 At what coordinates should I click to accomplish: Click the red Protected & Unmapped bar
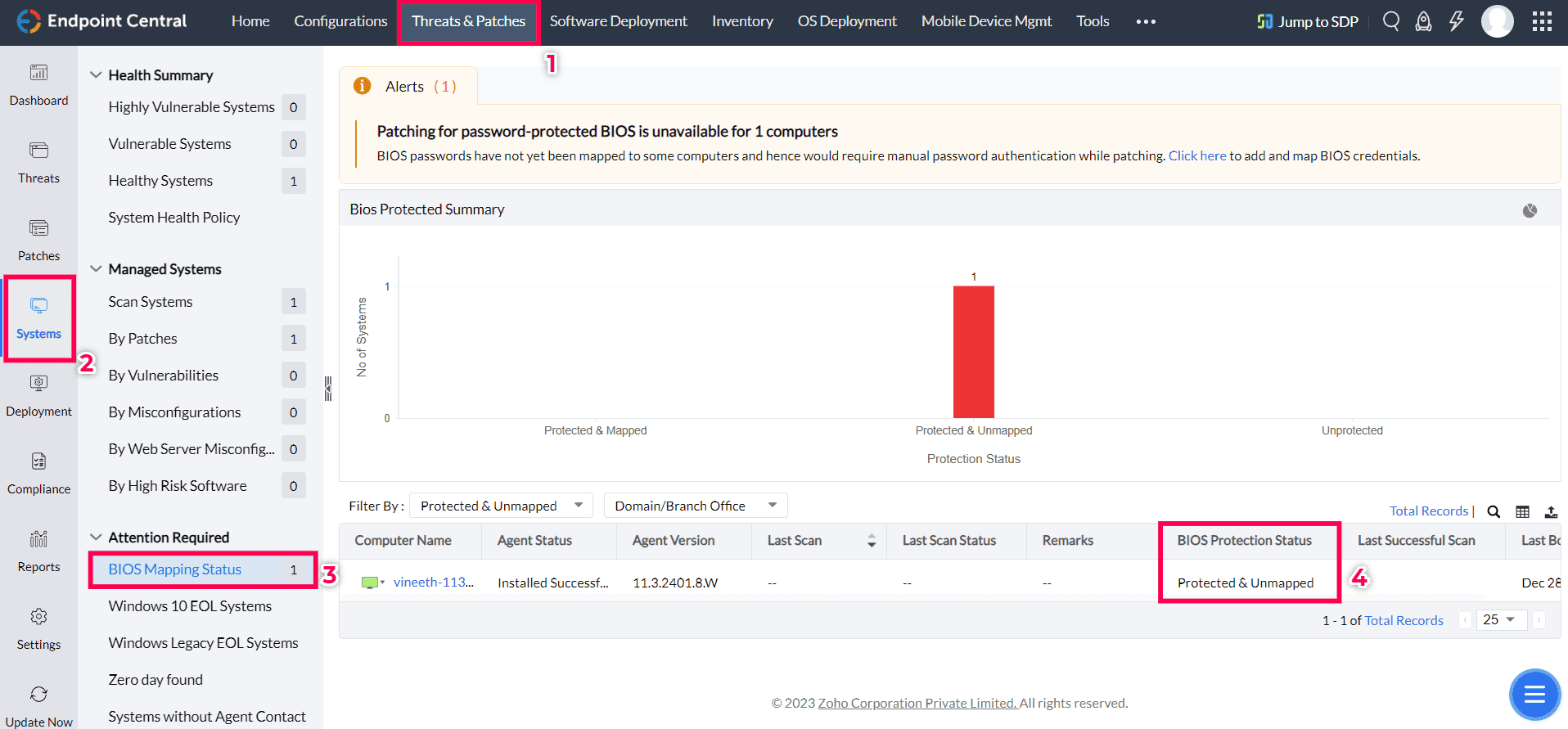pyautogui.click(x=974, y=352)
